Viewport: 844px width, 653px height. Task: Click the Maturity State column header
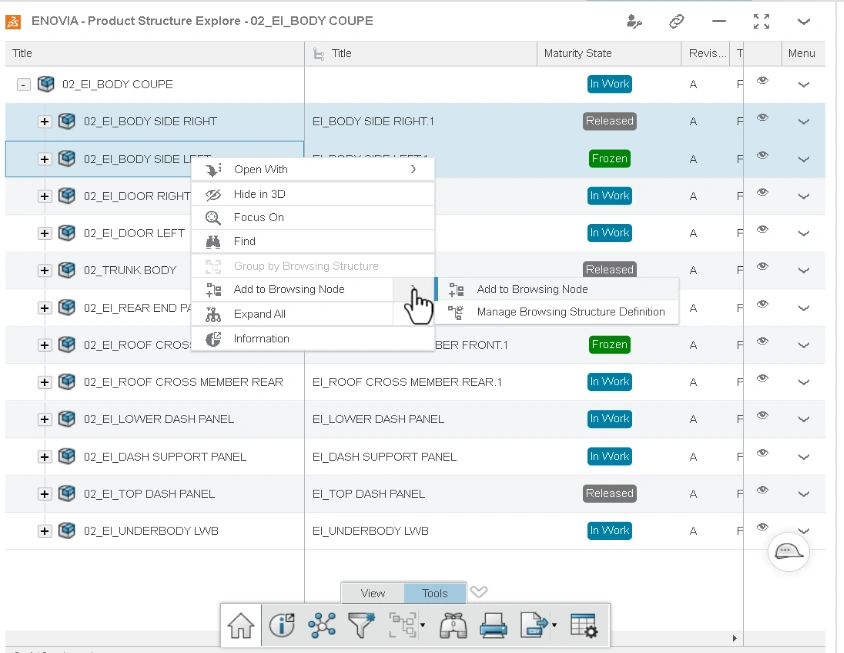pyautogui.click(x=609, y=53)
